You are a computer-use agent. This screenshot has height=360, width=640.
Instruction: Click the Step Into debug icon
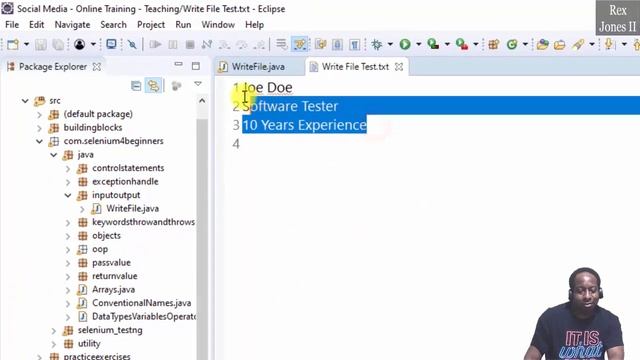coord(224,44)
